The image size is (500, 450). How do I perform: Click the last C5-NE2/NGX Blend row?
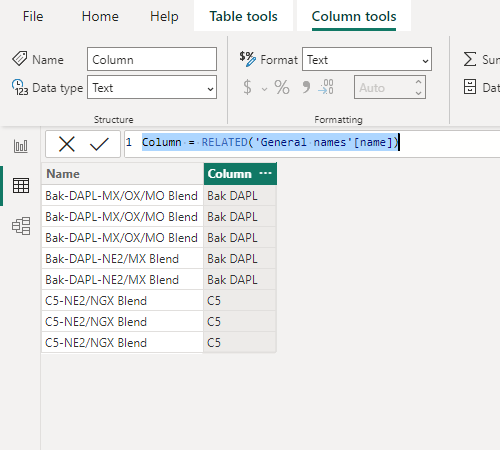coord(122,343)
